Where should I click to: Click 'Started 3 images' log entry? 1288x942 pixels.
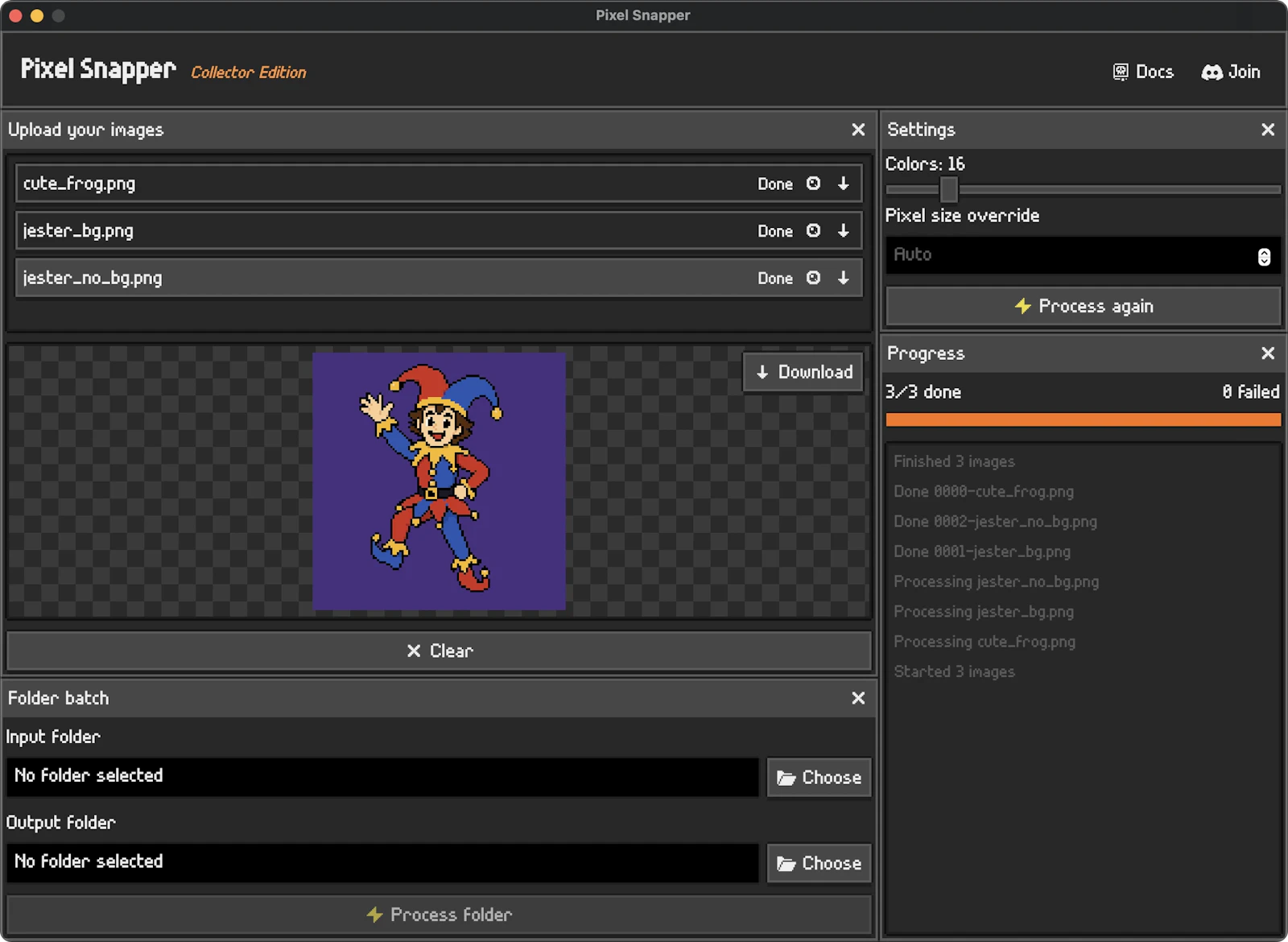click(x=954, y=671)
